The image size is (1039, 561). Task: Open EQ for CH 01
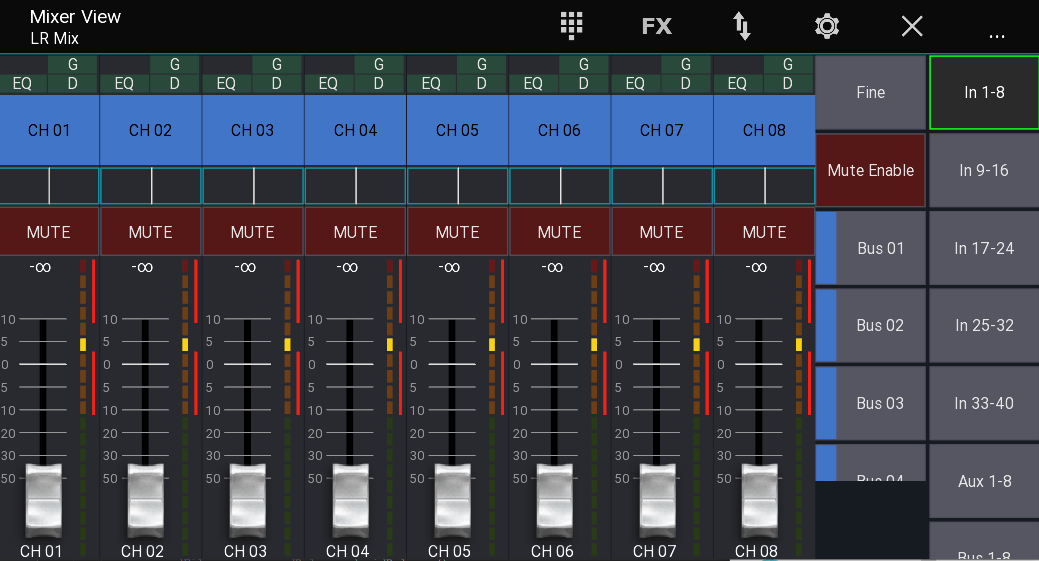(22, 84)
